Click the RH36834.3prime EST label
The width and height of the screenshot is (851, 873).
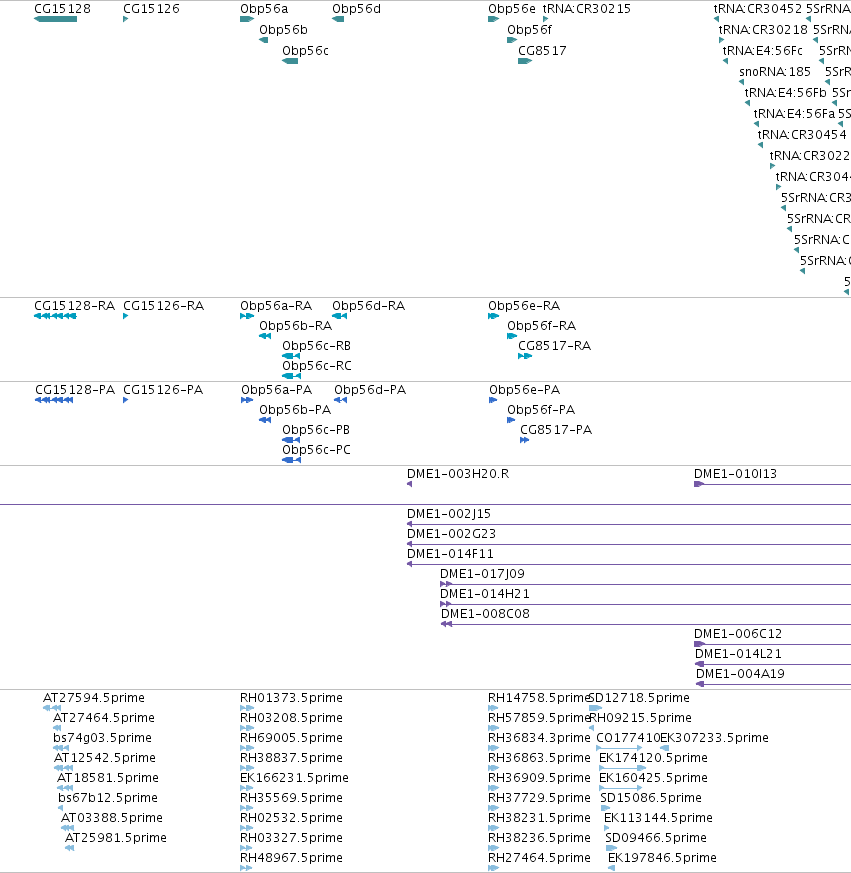coord(539,738)
